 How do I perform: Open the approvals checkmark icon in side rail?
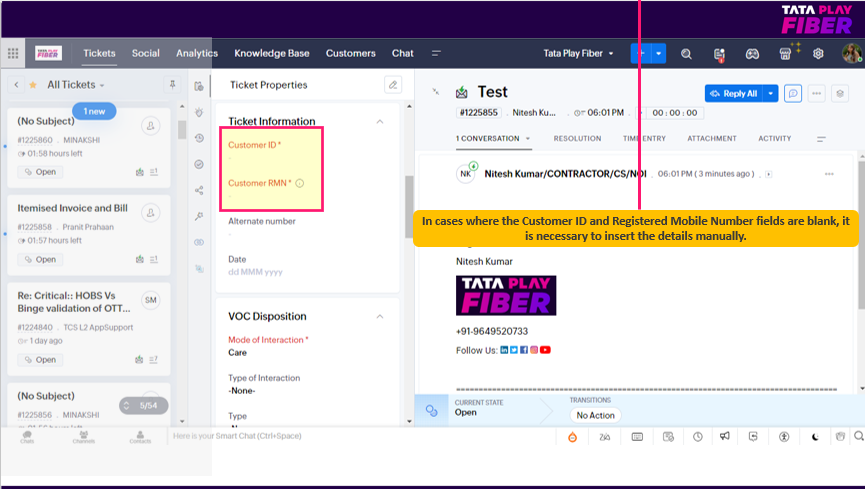199,164
